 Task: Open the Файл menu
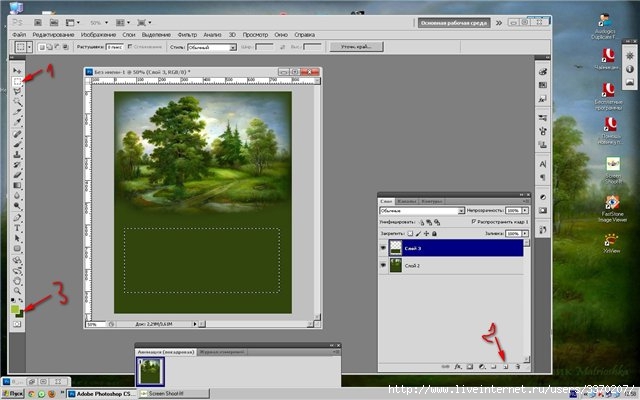[19, 35]
